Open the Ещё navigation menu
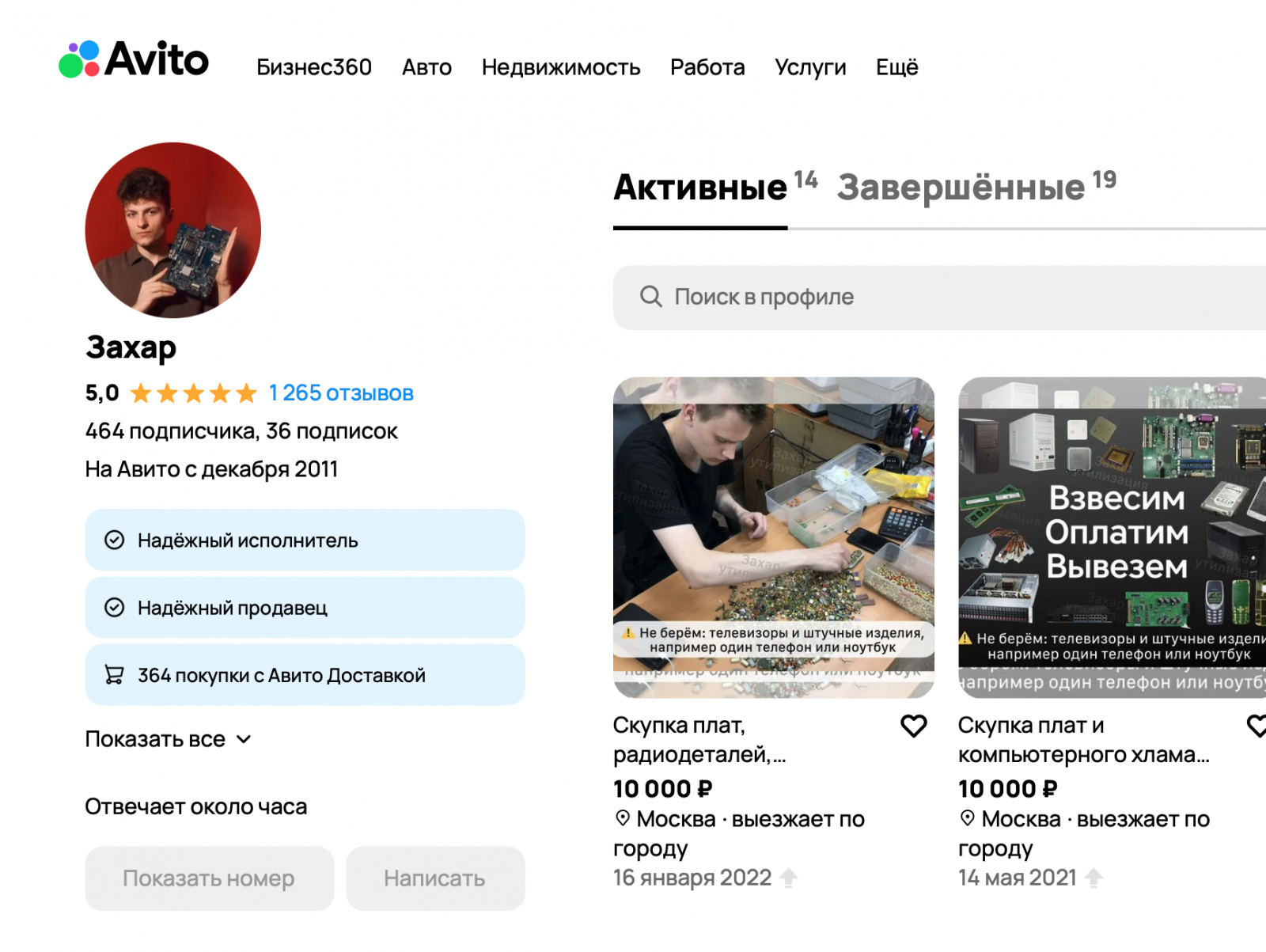The width and height of the screenshot is (1266, 952). point(897,67)
